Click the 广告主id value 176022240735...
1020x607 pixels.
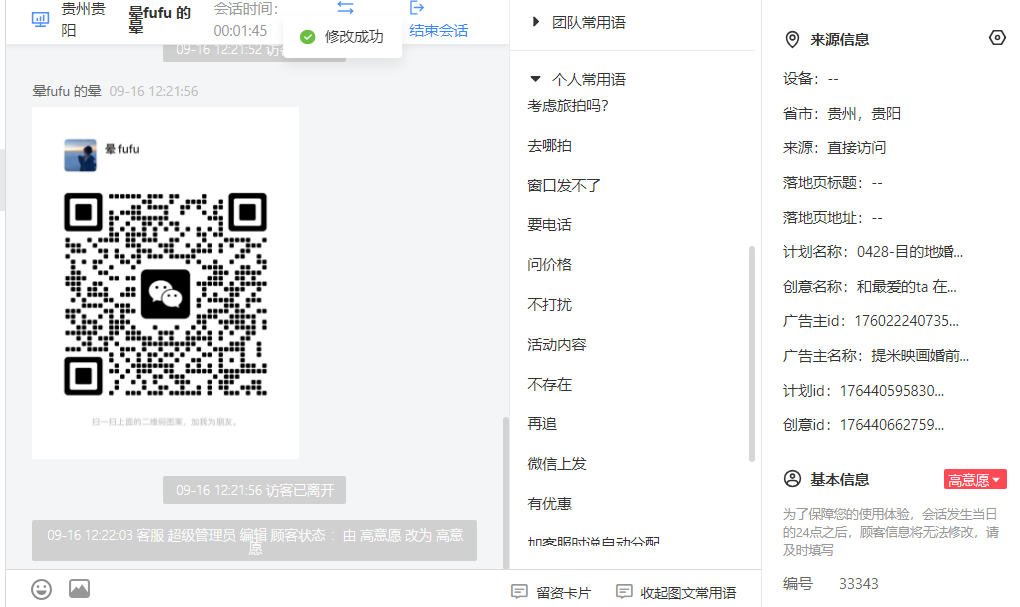coord(906,321)
